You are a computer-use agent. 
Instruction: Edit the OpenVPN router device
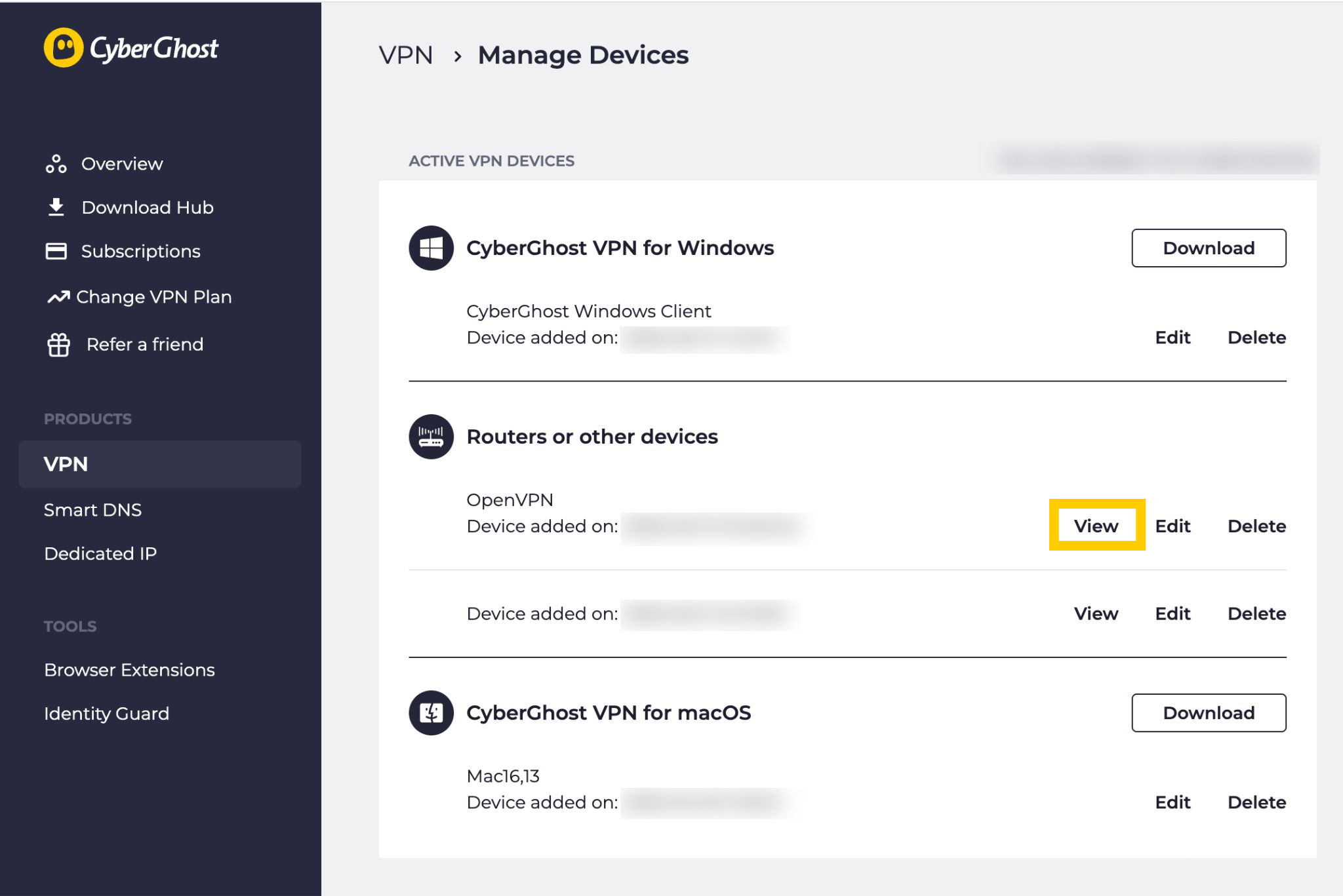[1173, 526]
